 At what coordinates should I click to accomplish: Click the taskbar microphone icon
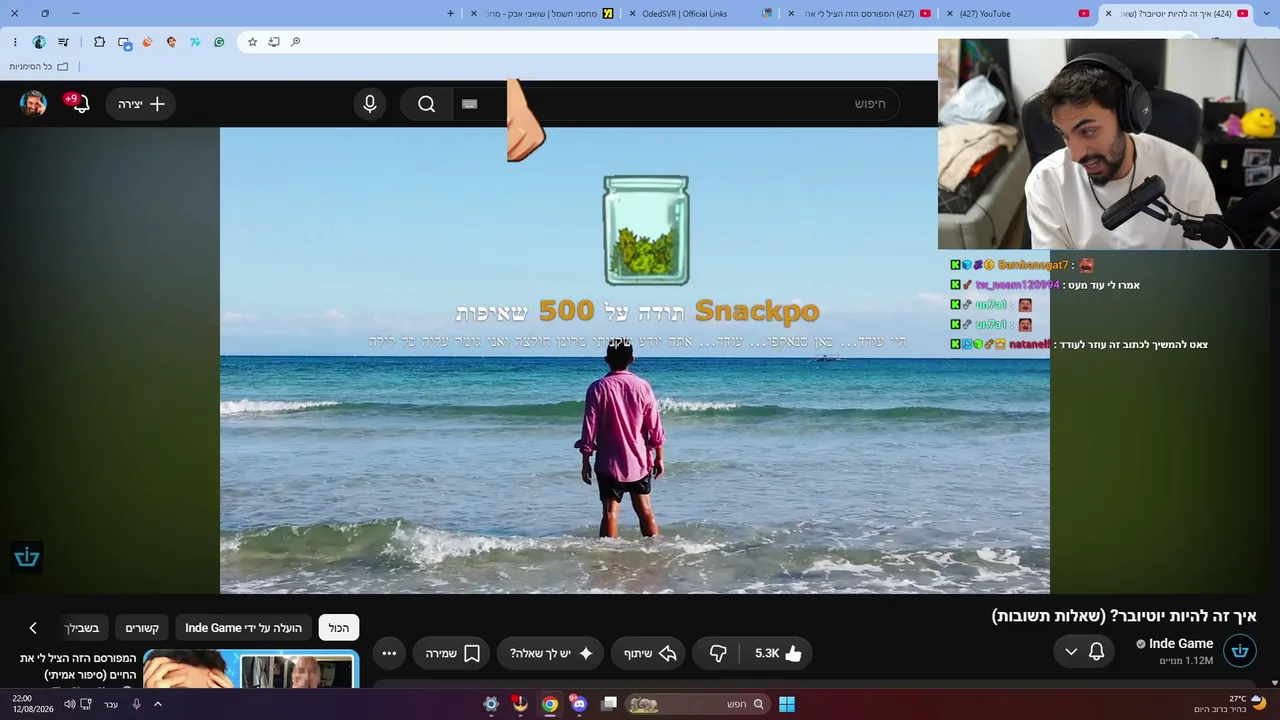137,704
